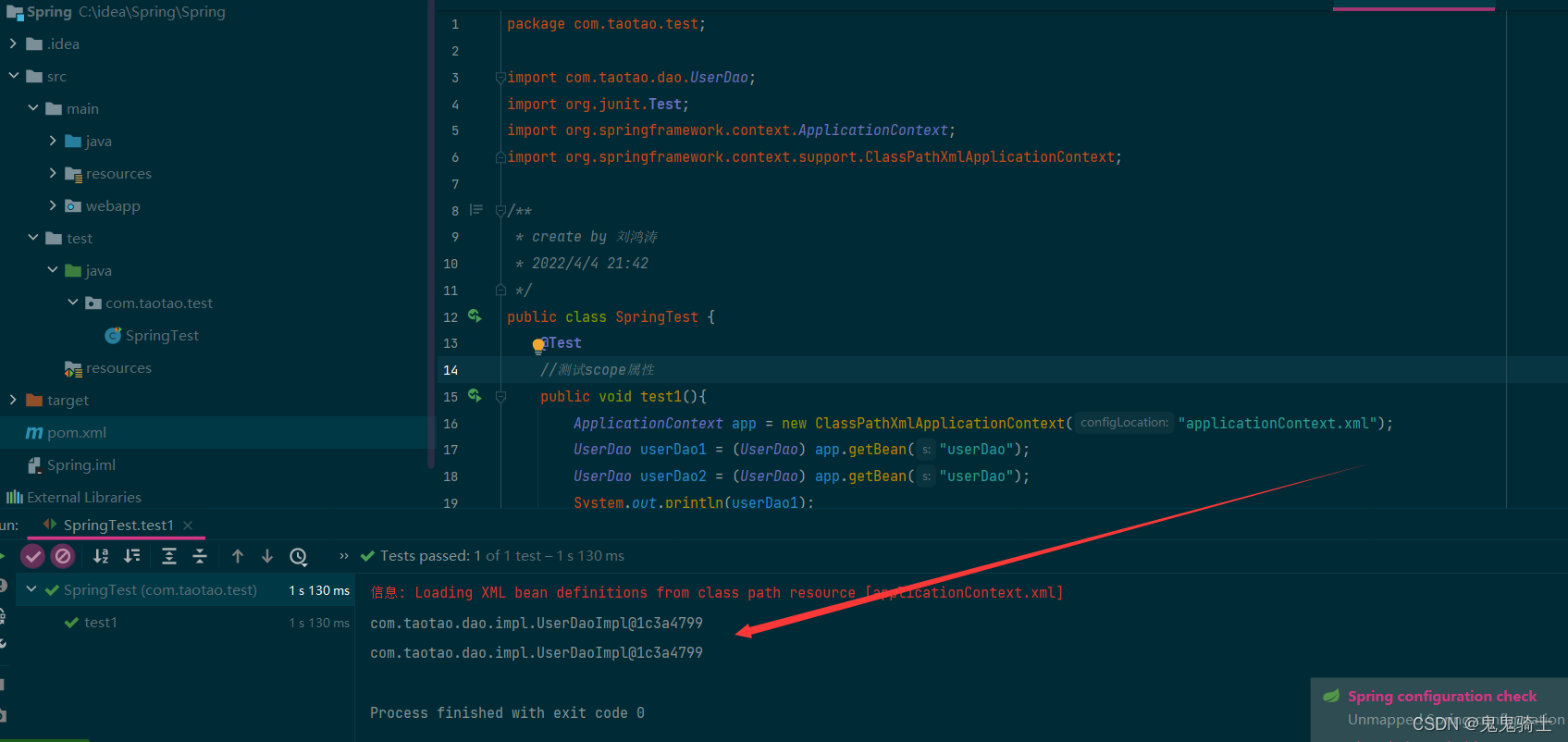Select test1 in the test results tree
Viewport: 1568px width, 742px height.
pos(101,623)
